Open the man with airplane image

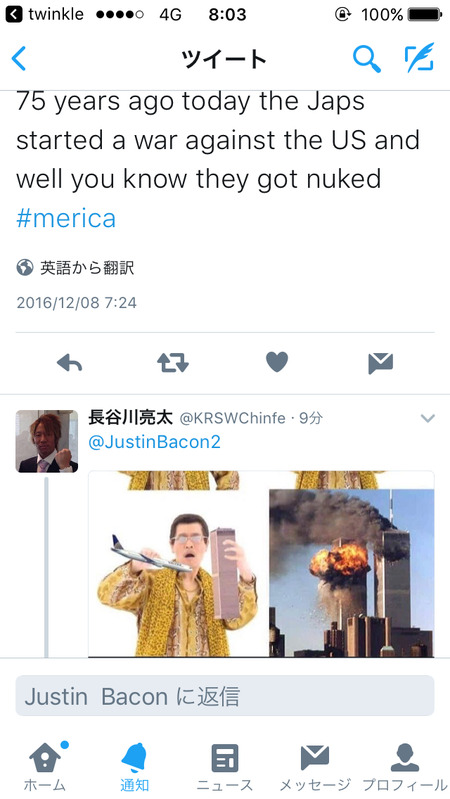(178, 573)
